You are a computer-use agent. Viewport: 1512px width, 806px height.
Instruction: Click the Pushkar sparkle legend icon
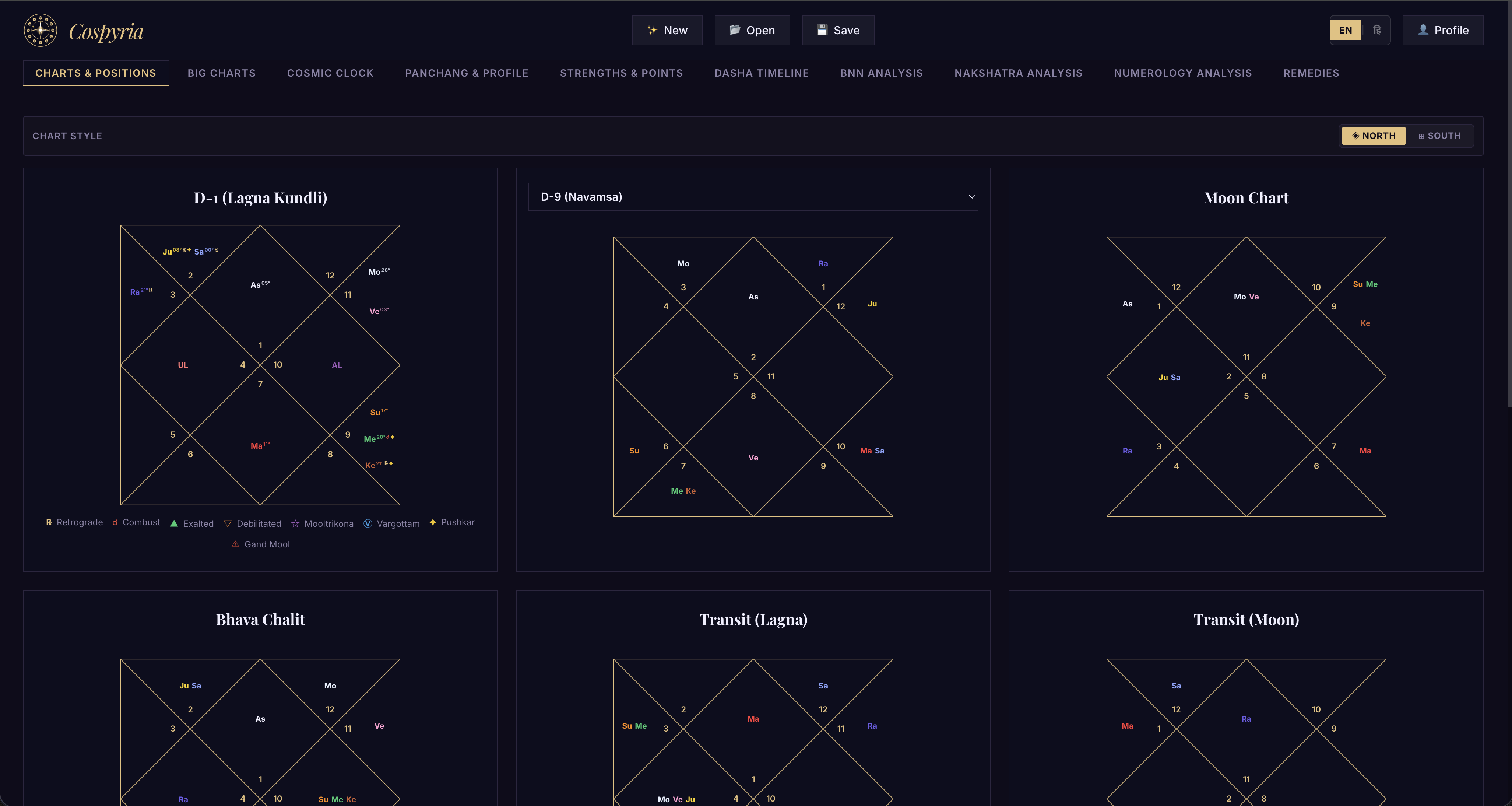coord(433,522)
